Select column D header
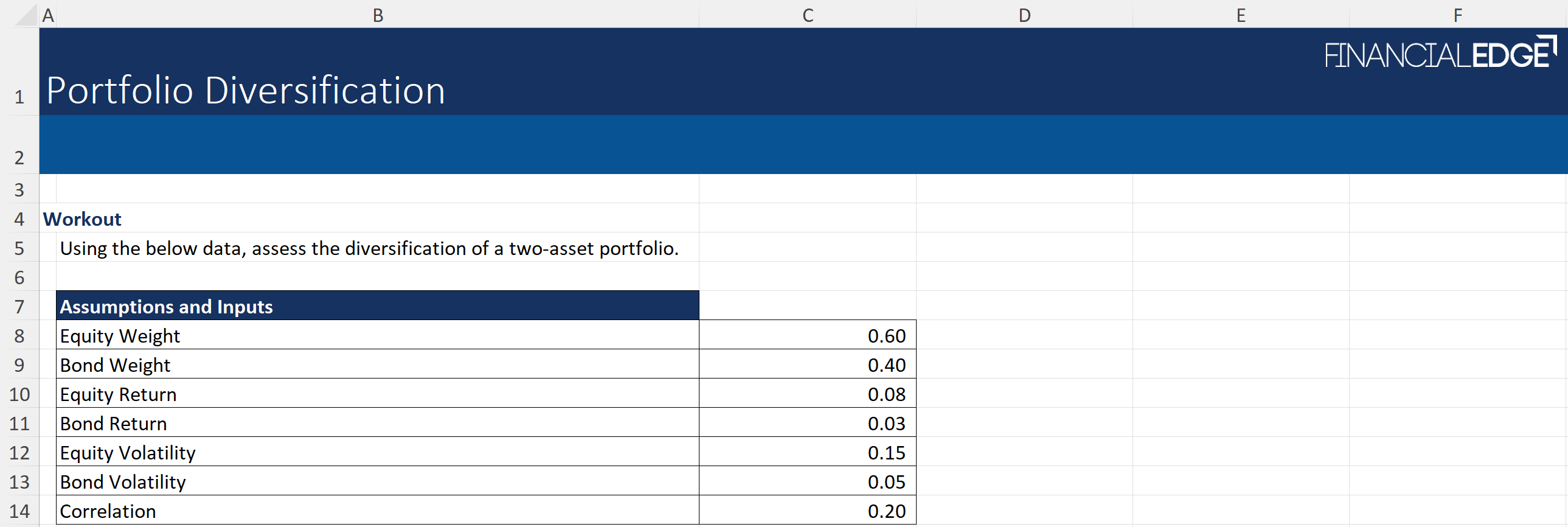Viewport: 1568px width, 527px height. click(1024, 15)
